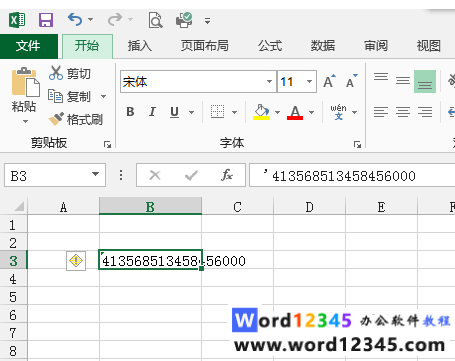Set middle vertical alignment
This screenshot has width=455, height=361.
click(x=403, y=81)
